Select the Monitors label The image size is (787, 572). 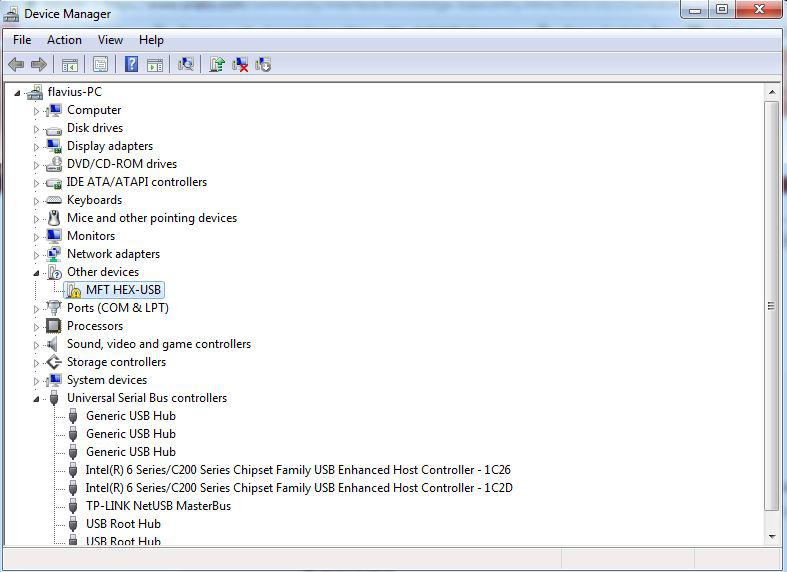tap(91, 236)
